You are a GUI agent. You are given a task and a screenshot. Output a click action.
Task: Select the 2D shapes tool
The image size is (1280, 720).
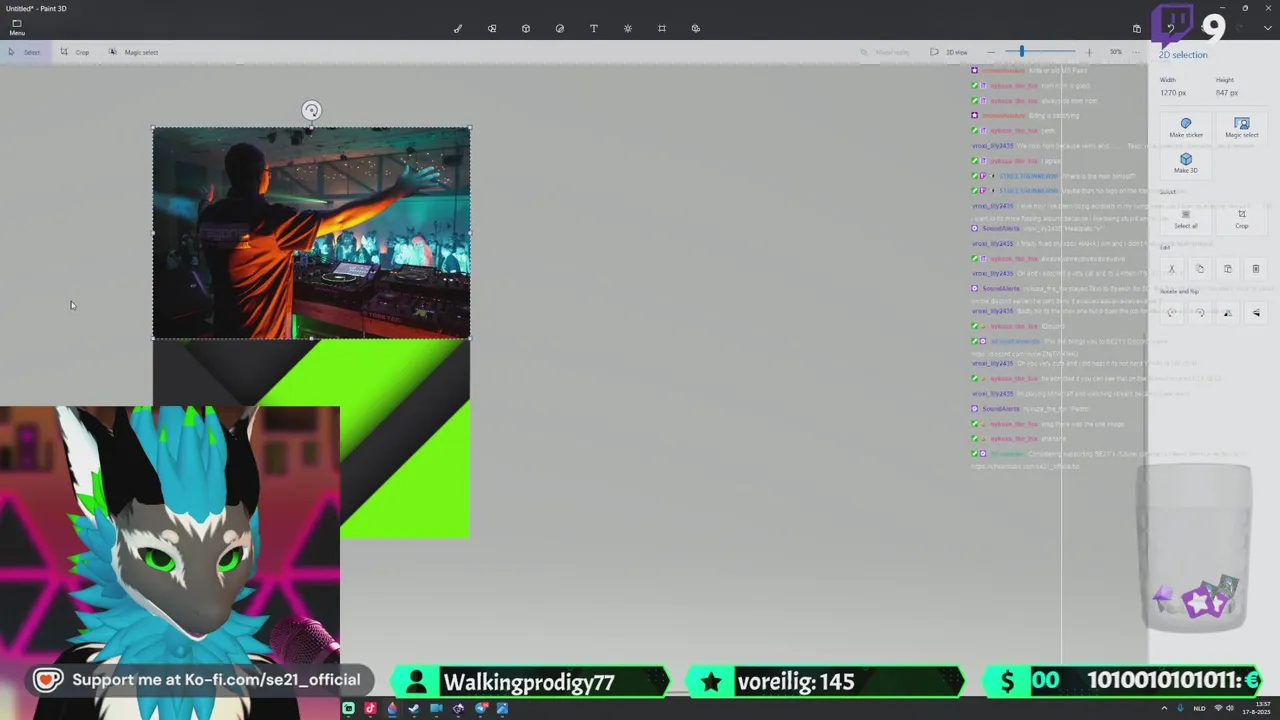pyautogui.click(x=492, y=28)
